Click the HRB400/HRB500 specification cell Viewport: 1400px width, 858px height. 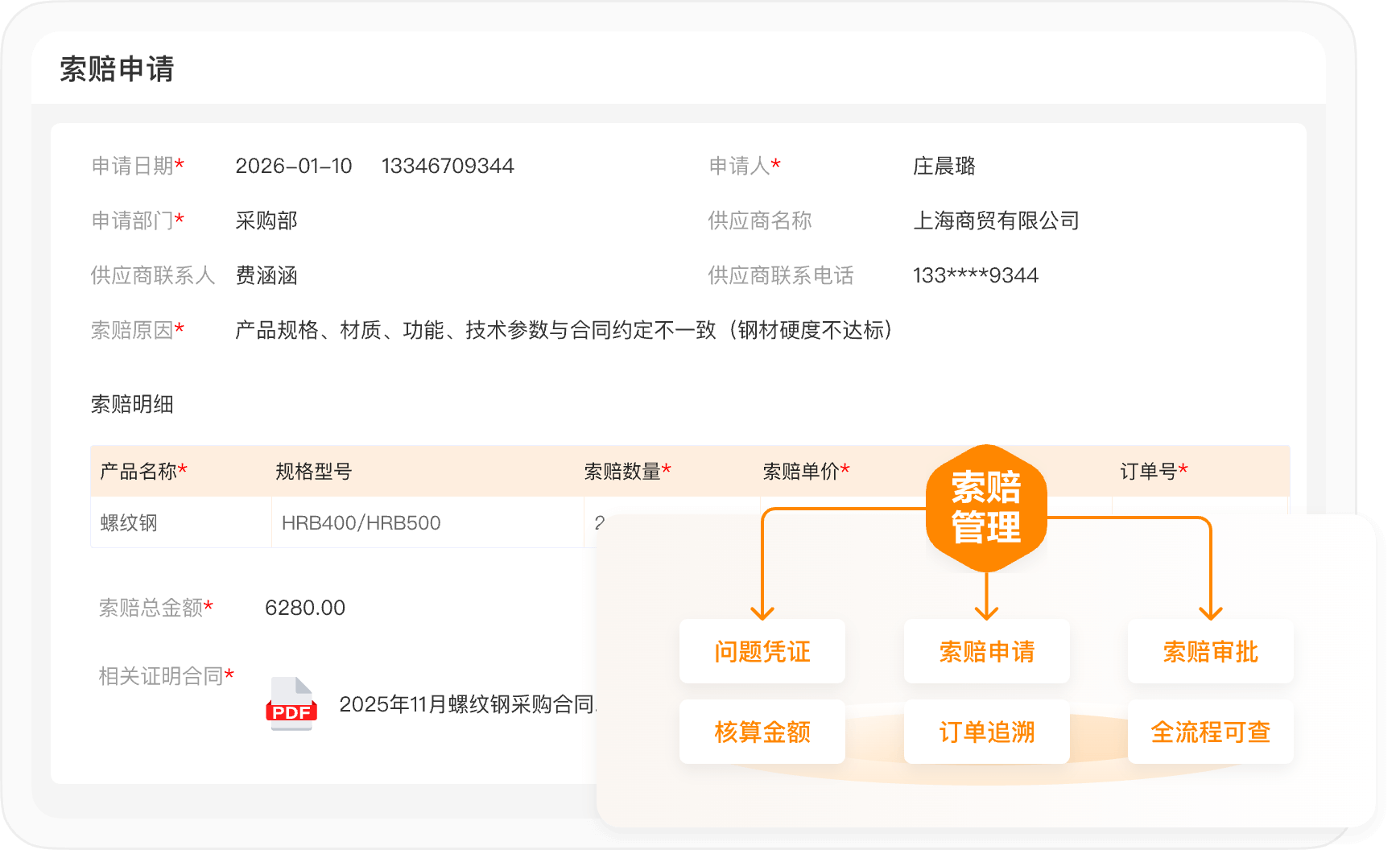(x=361, y=523)
